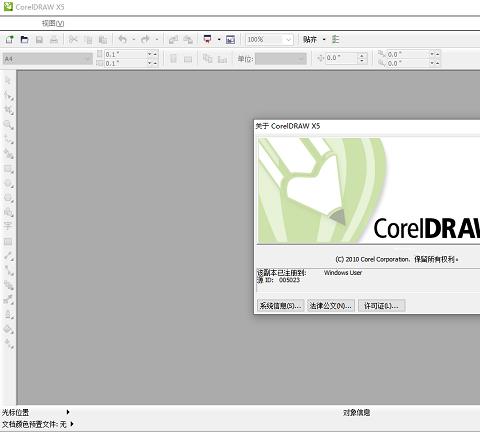Open Options via the icon beside 贴齐

point(336,40)
